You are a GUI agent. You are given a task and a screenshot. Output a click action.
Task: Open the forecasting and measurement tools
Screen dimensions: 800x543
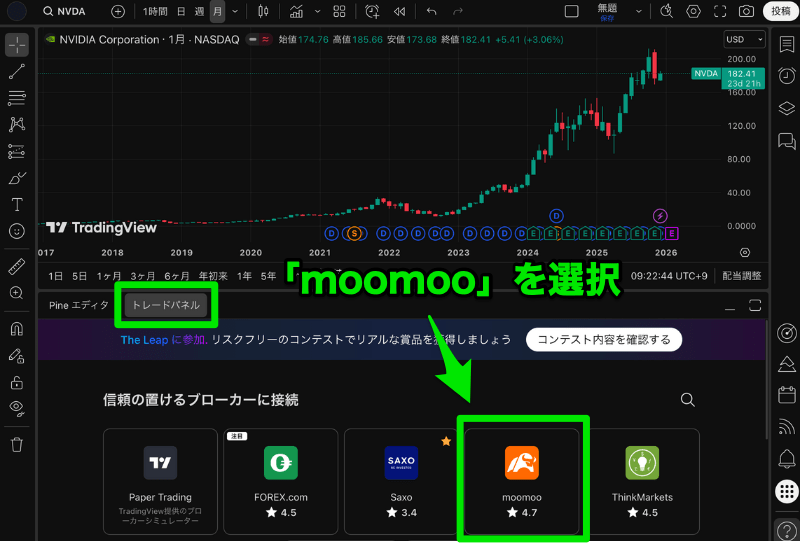tap(17, 151)
